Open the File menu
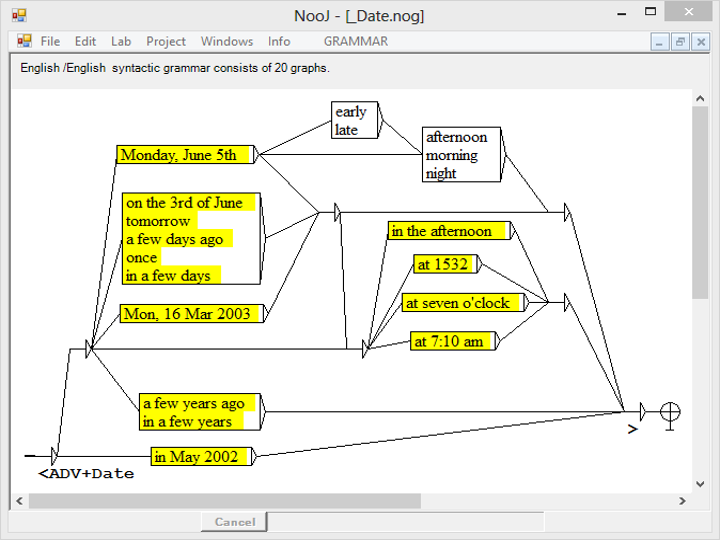The image size is (720, 540). [x=50, y=41]
